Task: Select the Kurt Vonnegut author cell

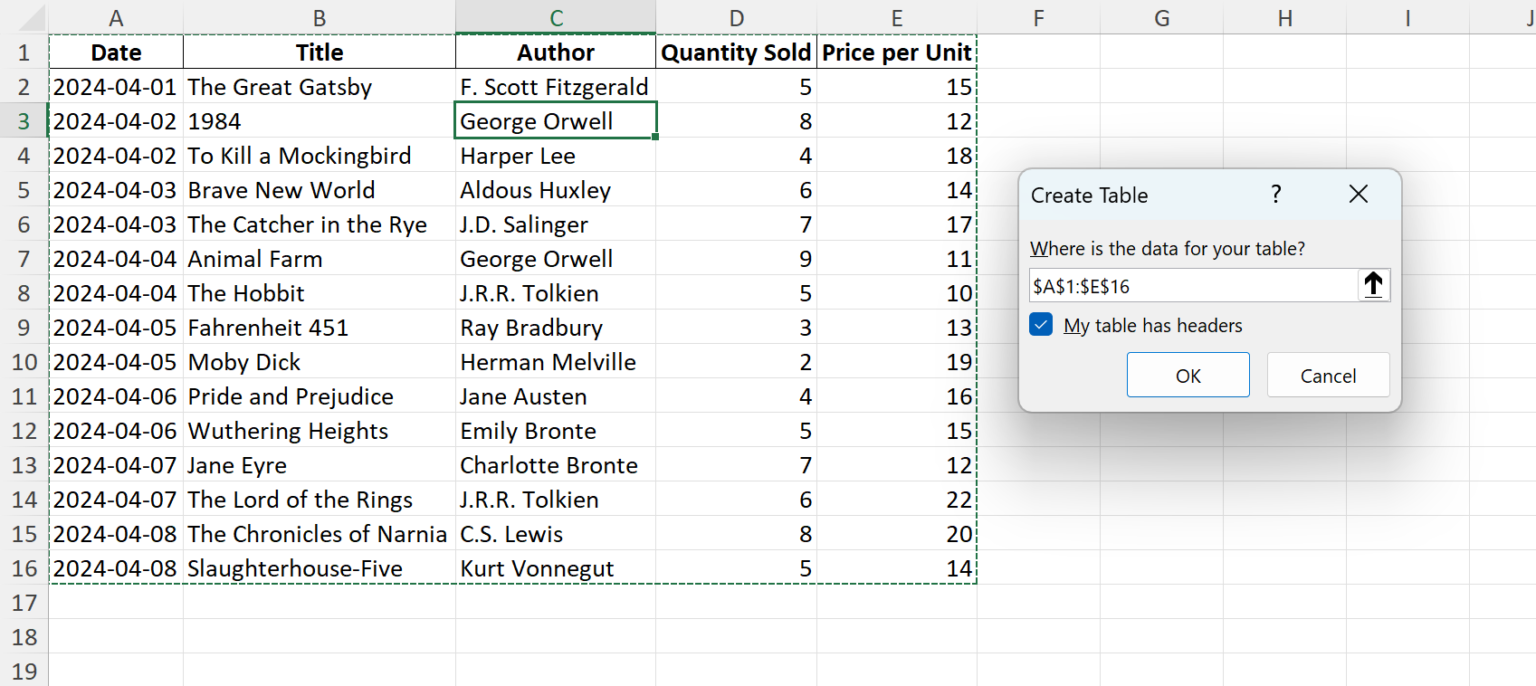Action: pos(556,569)
